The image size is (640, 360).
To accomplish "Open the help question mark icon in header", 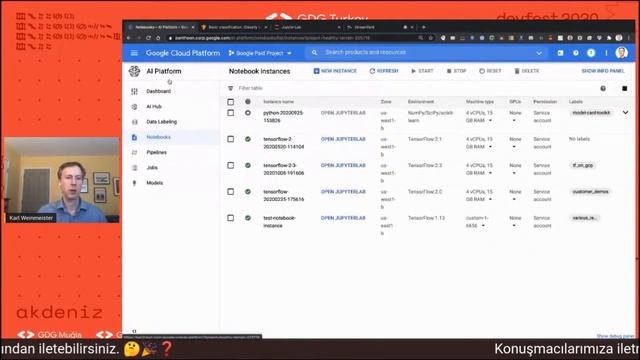I will pos(576,53).
